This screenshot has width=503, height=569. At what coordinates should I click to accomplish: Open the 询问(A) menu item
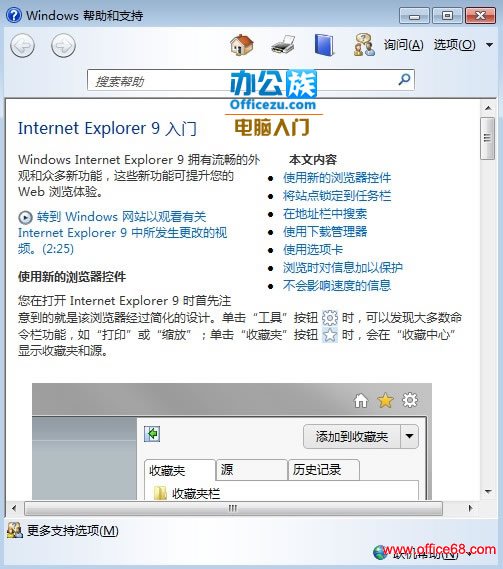(x=404, y=45)
